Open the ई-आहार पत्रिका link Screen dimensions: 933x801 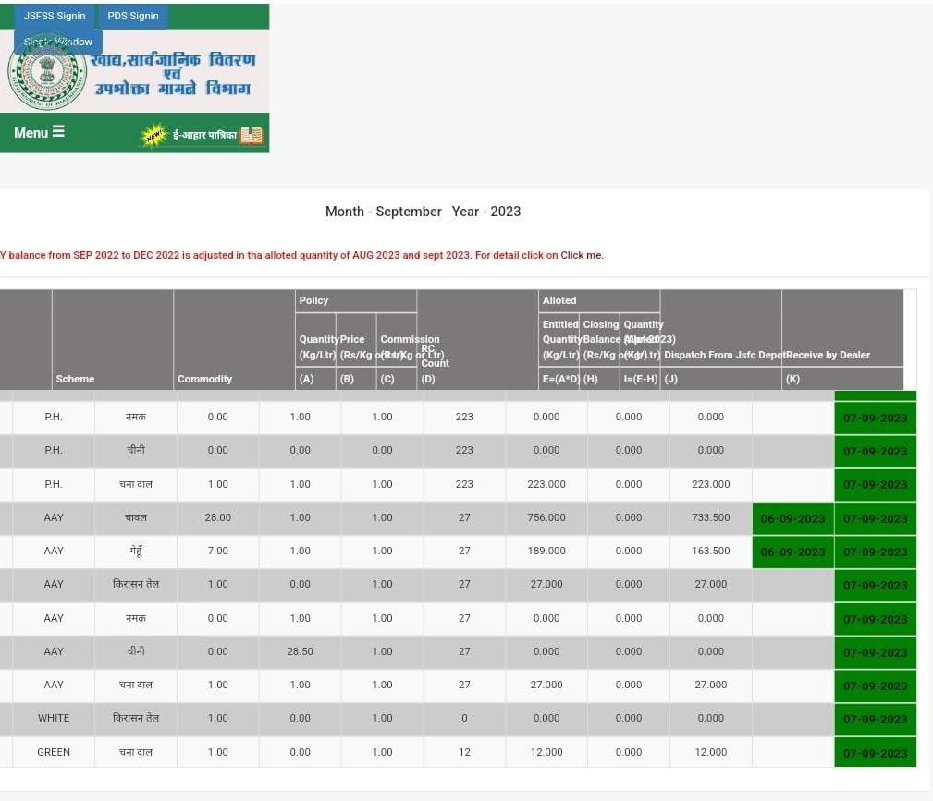click(x=204, y=134)
